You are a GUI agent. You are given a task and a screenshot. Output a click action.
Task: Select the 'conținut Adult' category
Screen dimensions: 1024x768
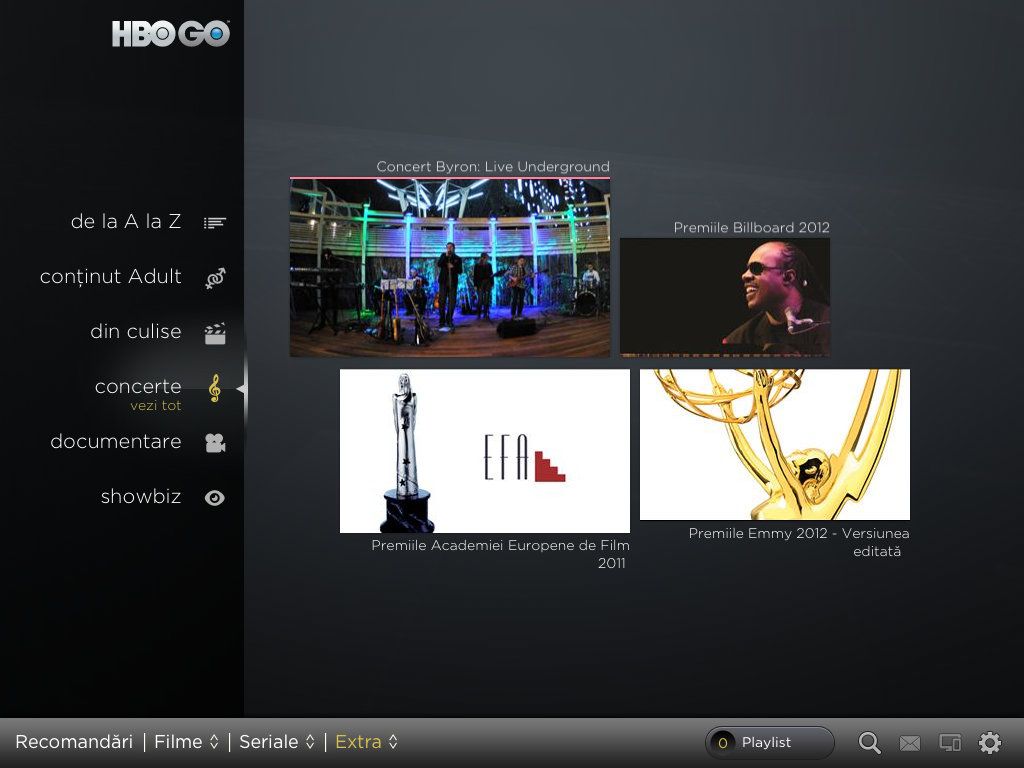pos(110,277)
